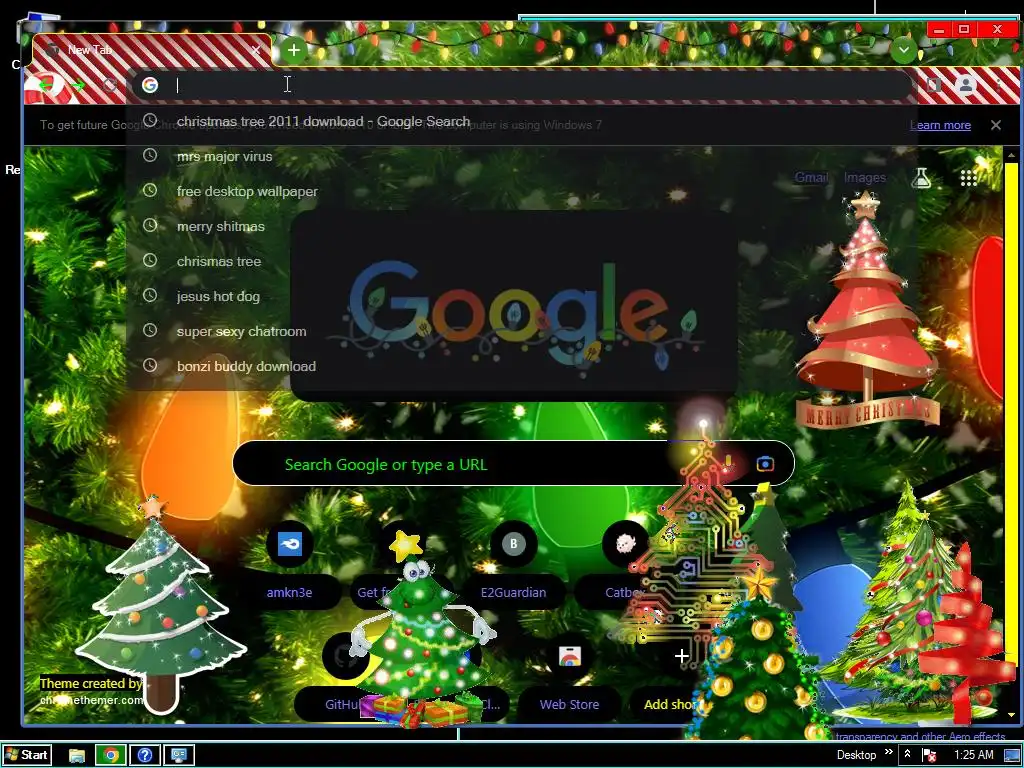This screenshot has width=1024, height=768.
Task: Select the New Tab browser tab
Action: click(x=152, y=50)
